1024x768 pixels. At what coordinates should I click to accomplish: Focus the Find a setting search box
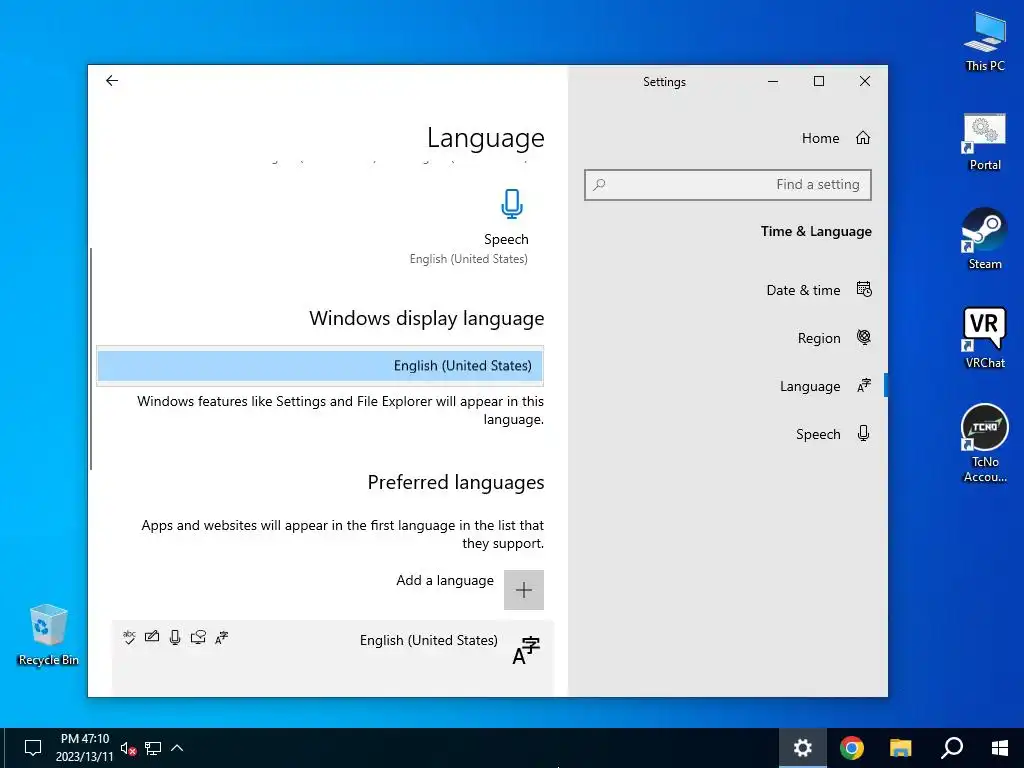point(728,185)
